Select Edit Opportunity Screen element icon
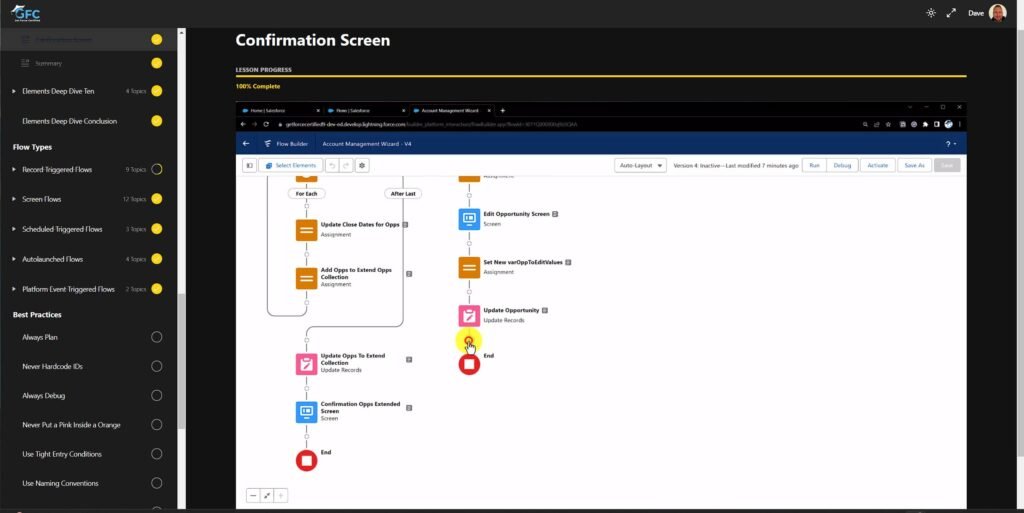The height and width of the screenshot is (513, 1024). 469,219
